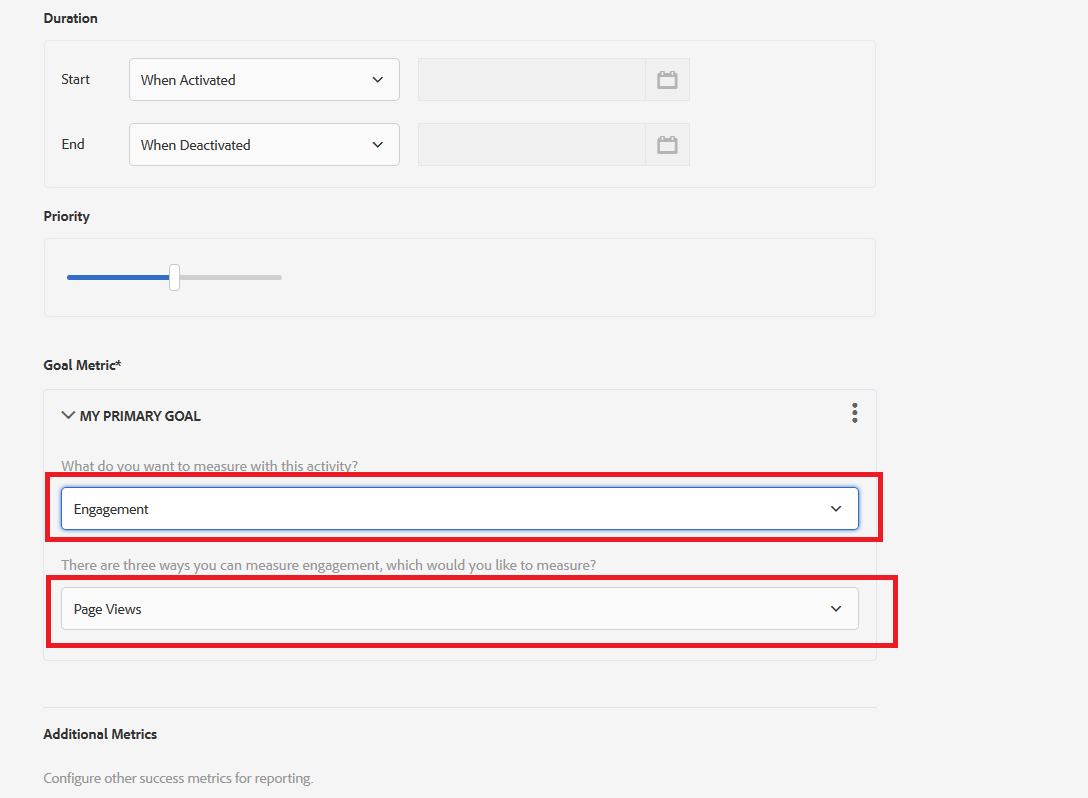1088x798 pixels.
Task: Click the MY PRIMARY GOAL header text
Action: [x=140, y=416]
